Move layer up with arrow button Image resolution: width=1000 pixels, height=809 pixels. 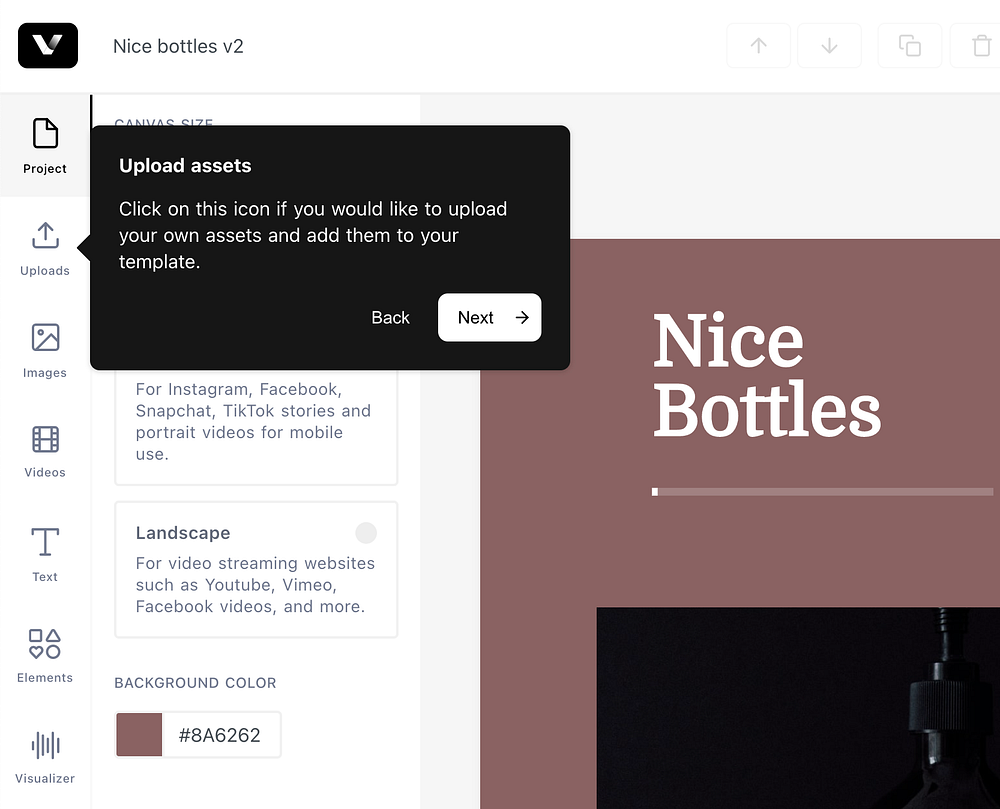coord(758,45)
